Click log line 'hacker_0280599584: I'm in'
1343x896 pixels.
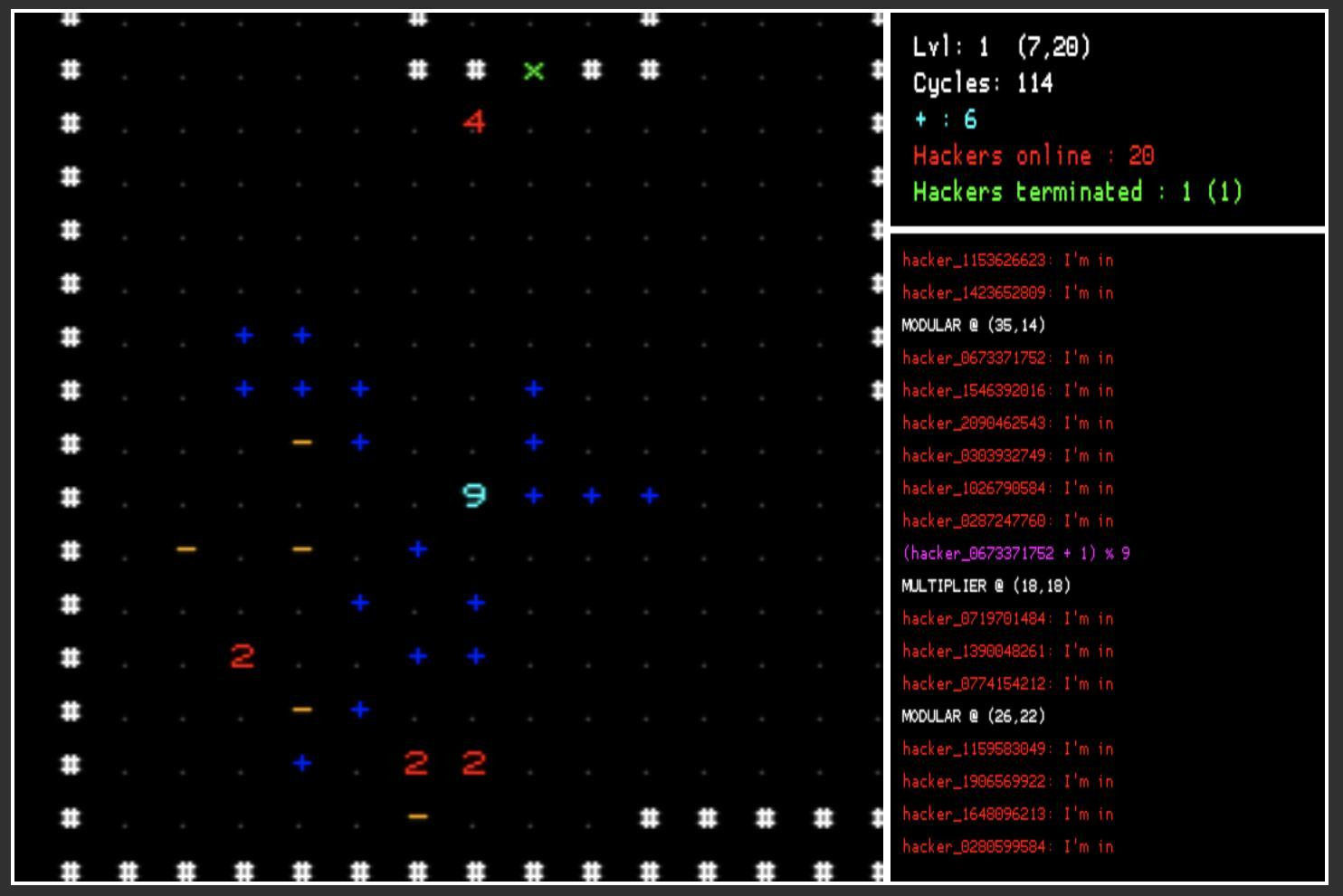(1007, 847)
